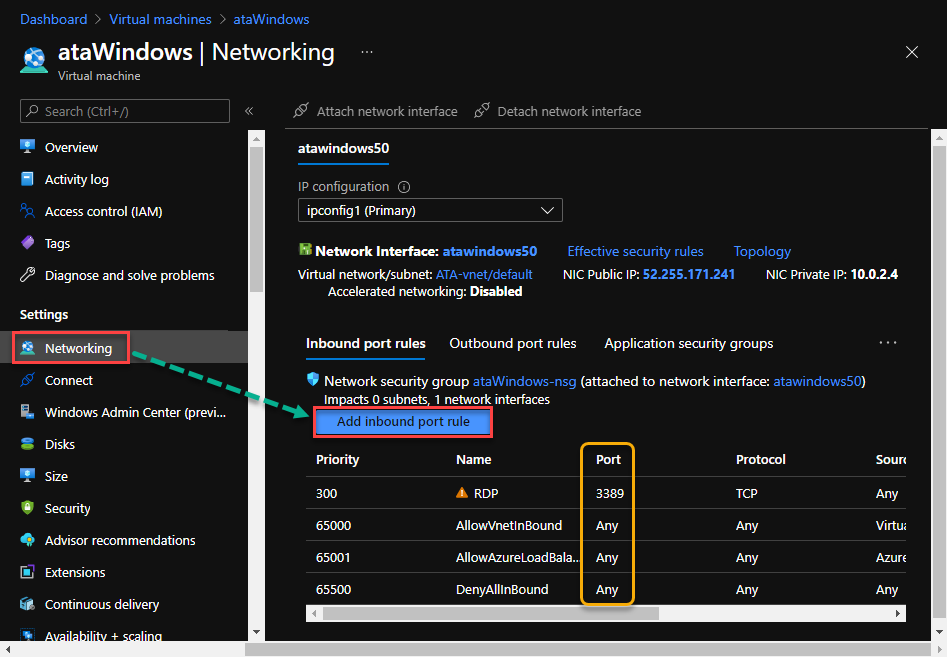This screenshot has height=657, width=947.
Task: Click the Windows Admin Center icon
Action: tap(27, 412)
